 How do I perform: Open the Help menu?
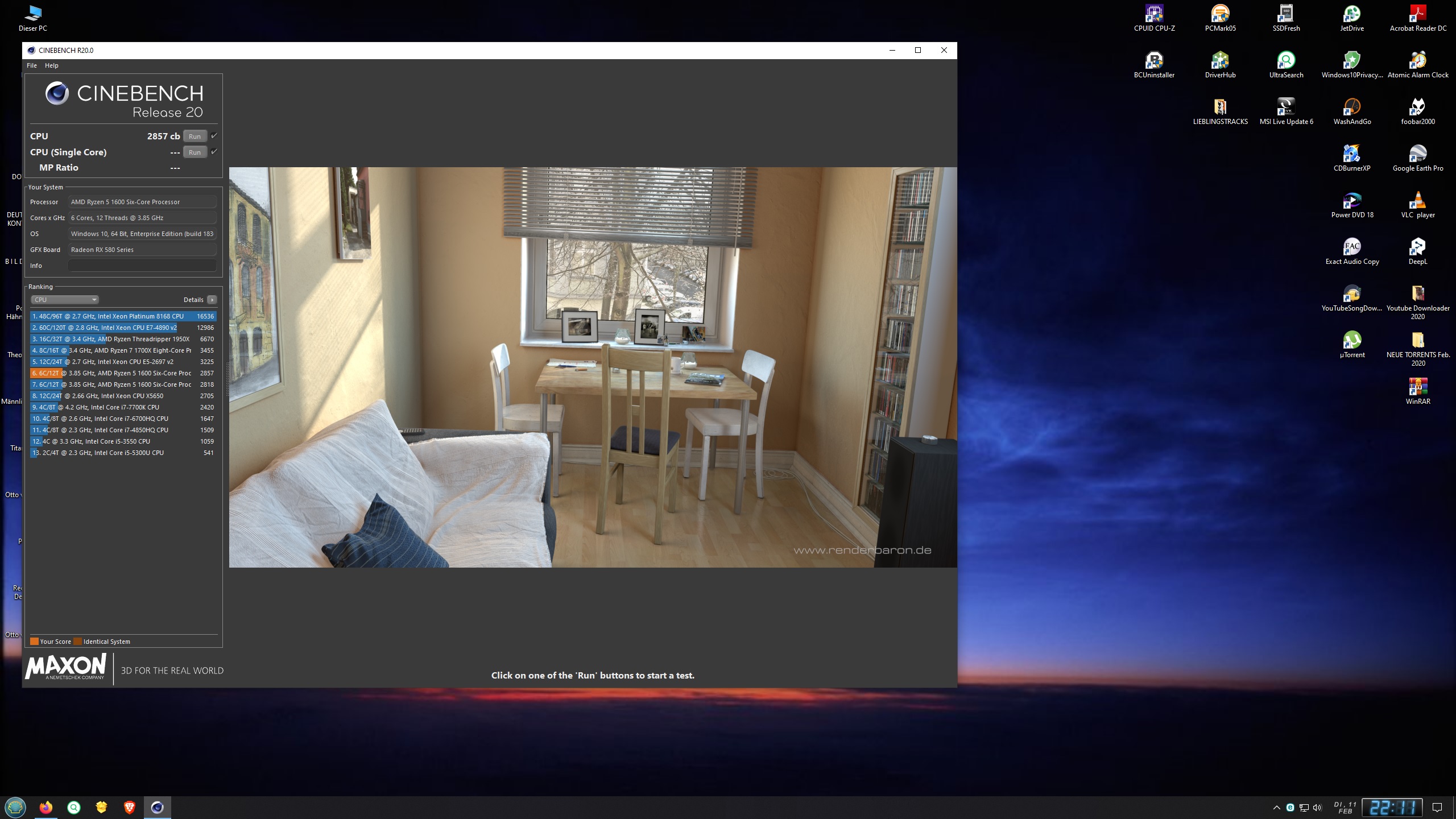[52, 65]
